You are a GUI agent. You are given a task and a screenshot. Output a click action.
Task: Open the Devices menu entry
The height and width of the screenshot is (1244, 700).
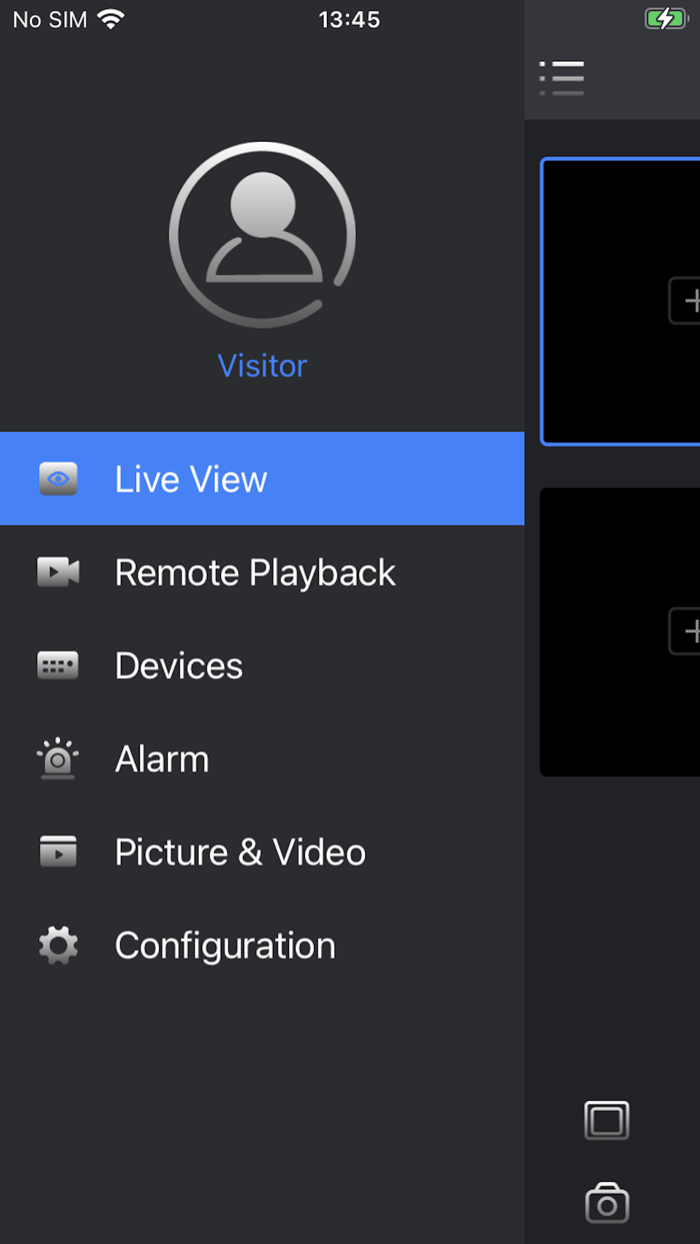pyautogui.click(x=179, y=665)
